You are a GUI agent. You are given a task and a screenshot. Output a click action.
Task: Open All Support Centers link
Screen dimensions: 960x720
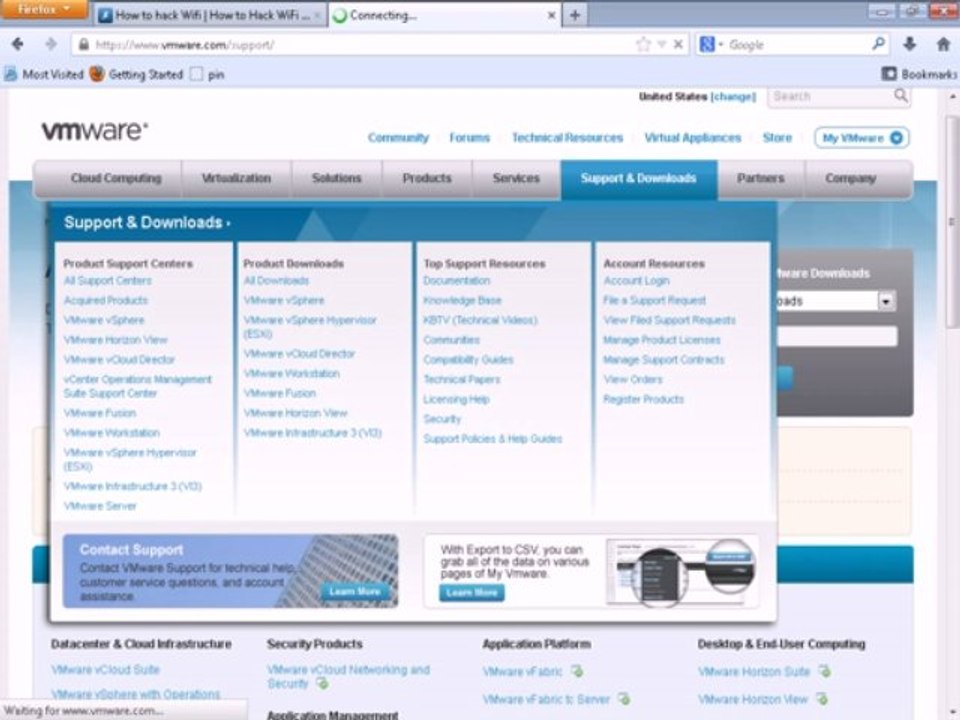[108, 280]
